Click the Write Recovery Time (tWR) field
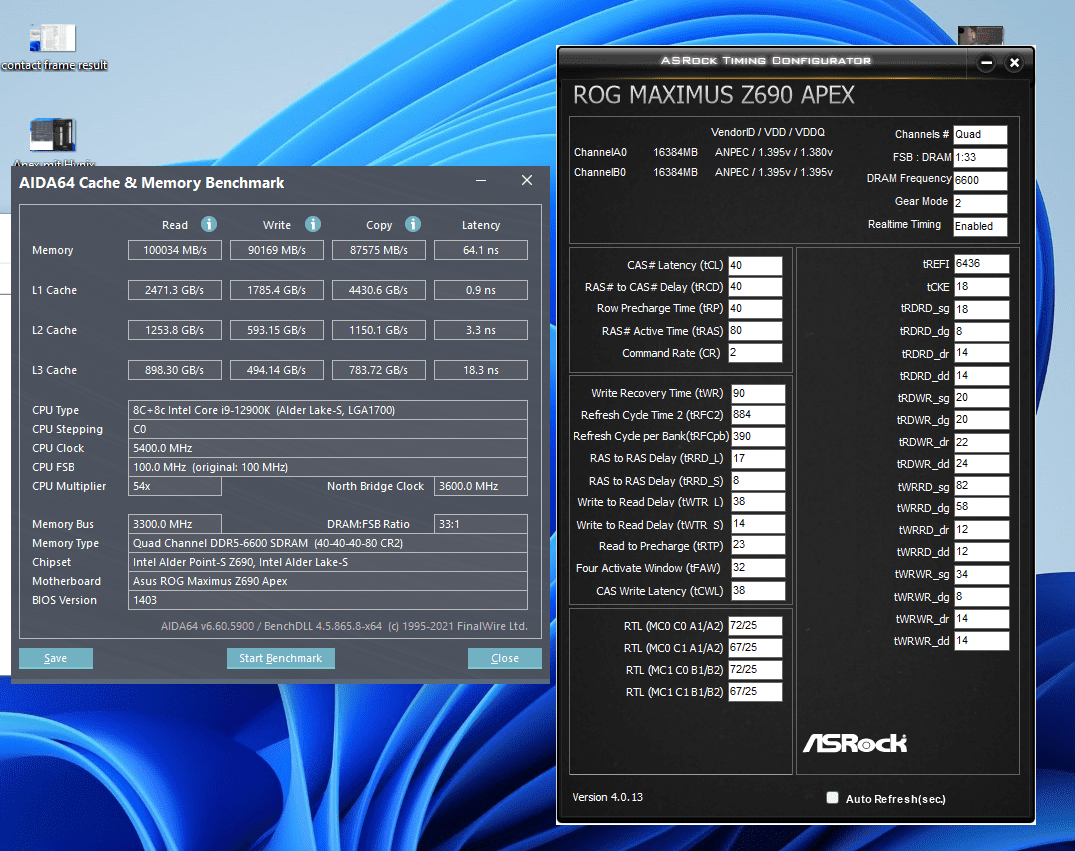This screenshot has height=851, width=1075. (758, 393)
